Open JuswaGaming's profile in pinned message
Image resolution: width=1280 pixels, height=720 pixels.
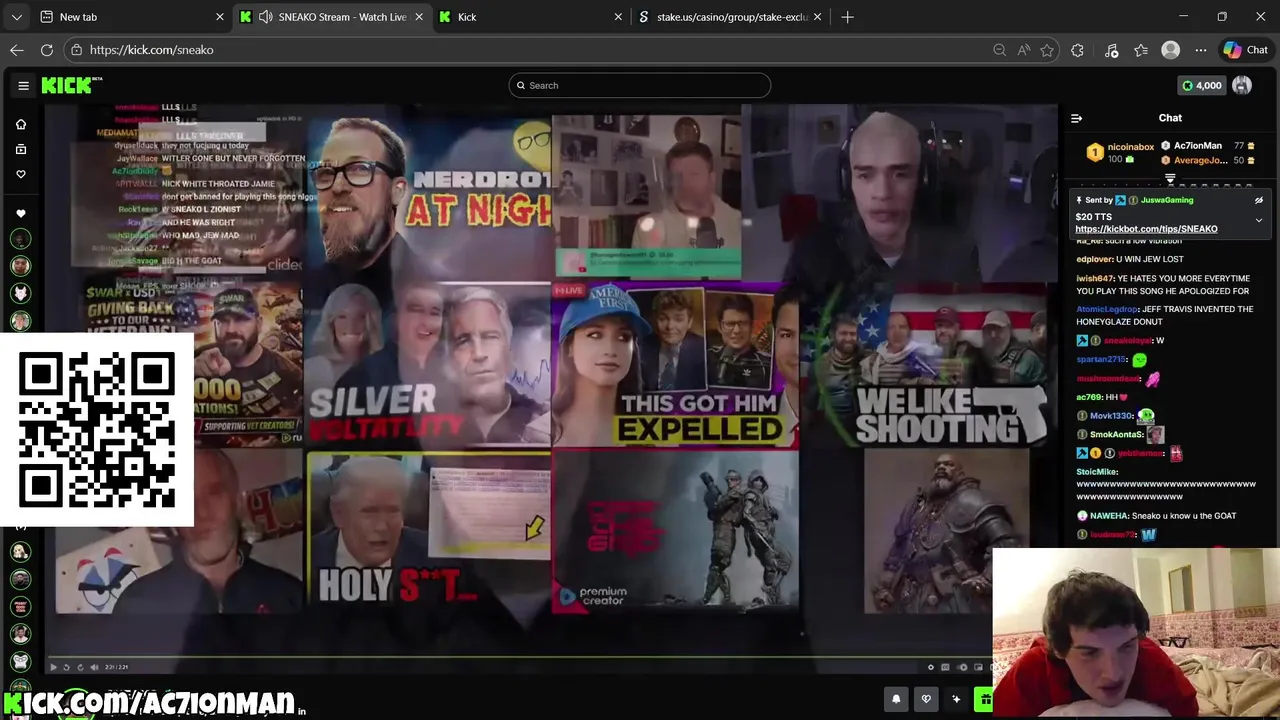[x=1167, y=200]
